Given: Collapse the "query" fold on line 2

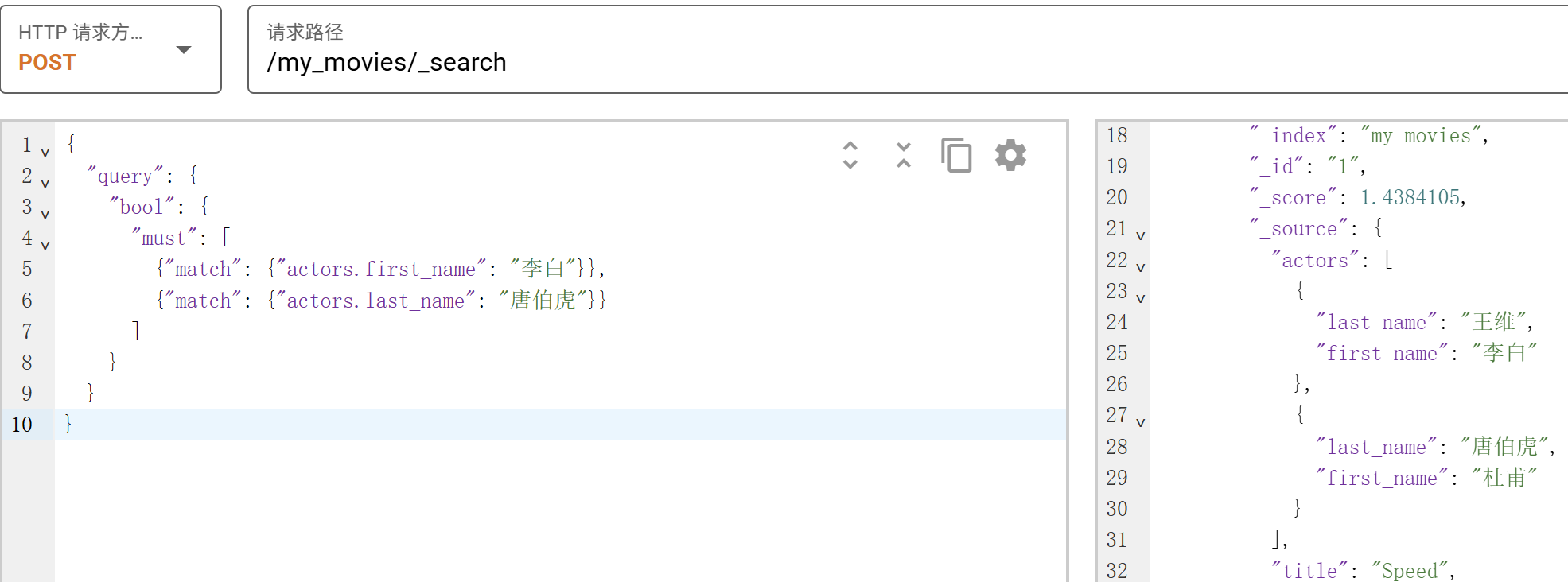Looking at the screenshot, I should (45, 183).
